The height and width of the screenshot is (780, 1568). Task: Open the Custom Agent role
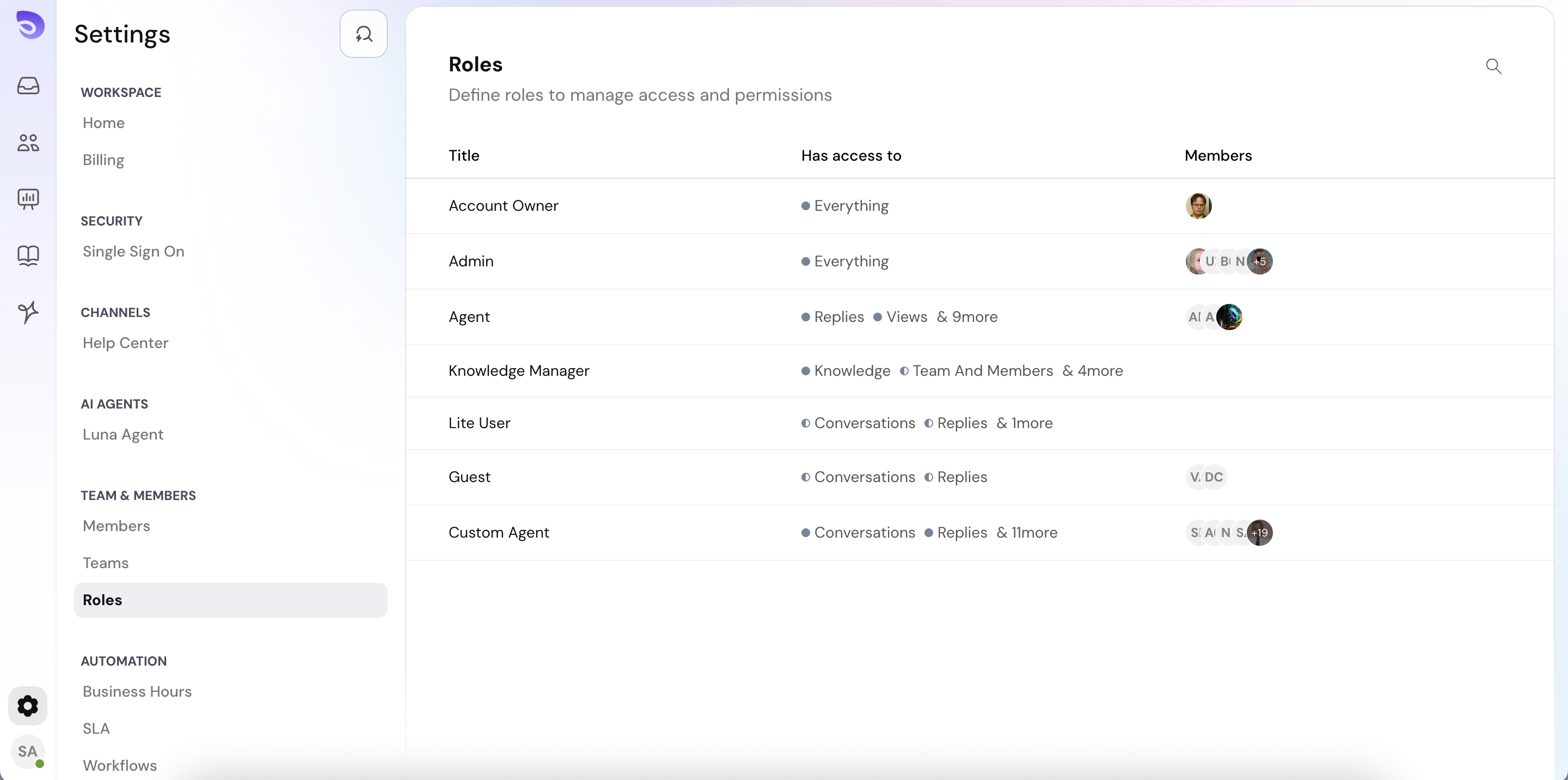tap(499, 532)
